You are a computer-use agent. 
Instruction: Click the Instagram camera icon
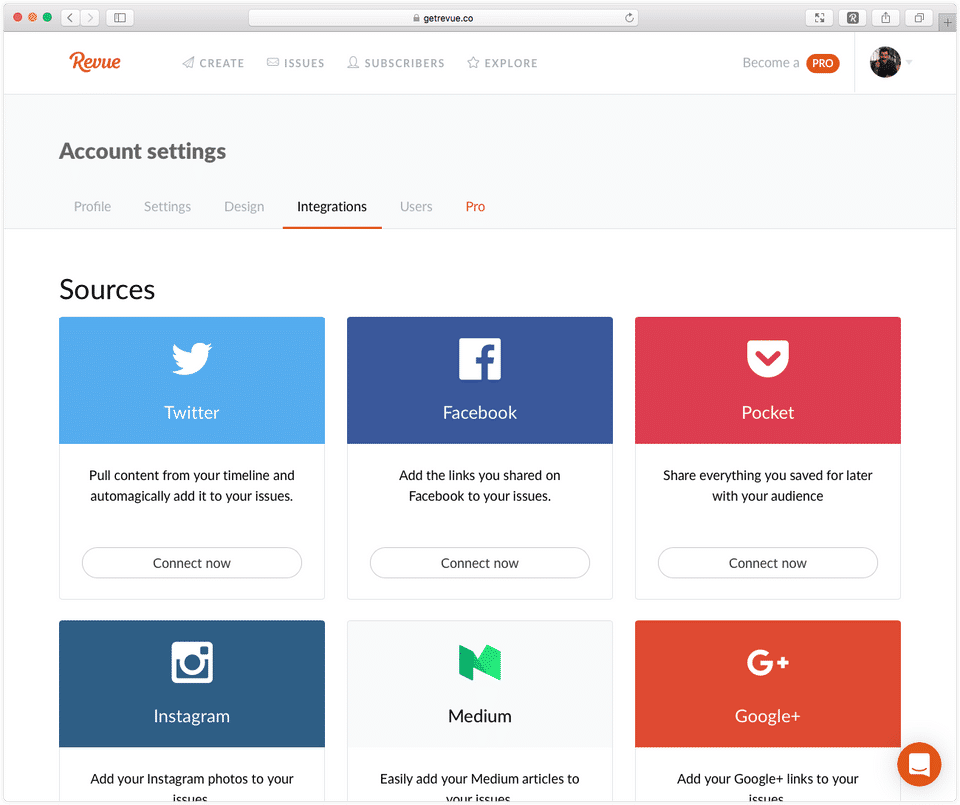(x=192, y=662)
